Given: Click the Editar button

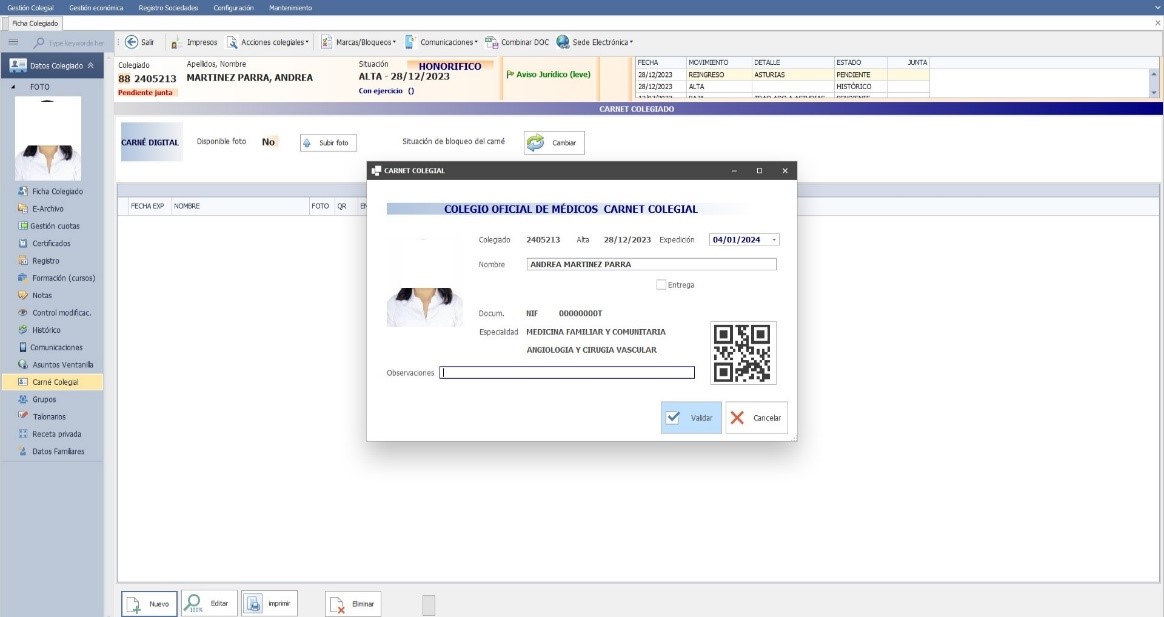Looking at the screenshot, I should (x=209, y=604).
